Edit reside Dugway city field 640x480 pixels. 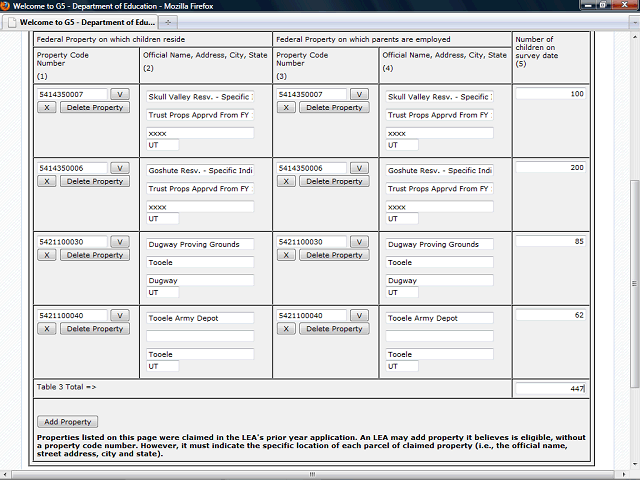click(200, 280)
